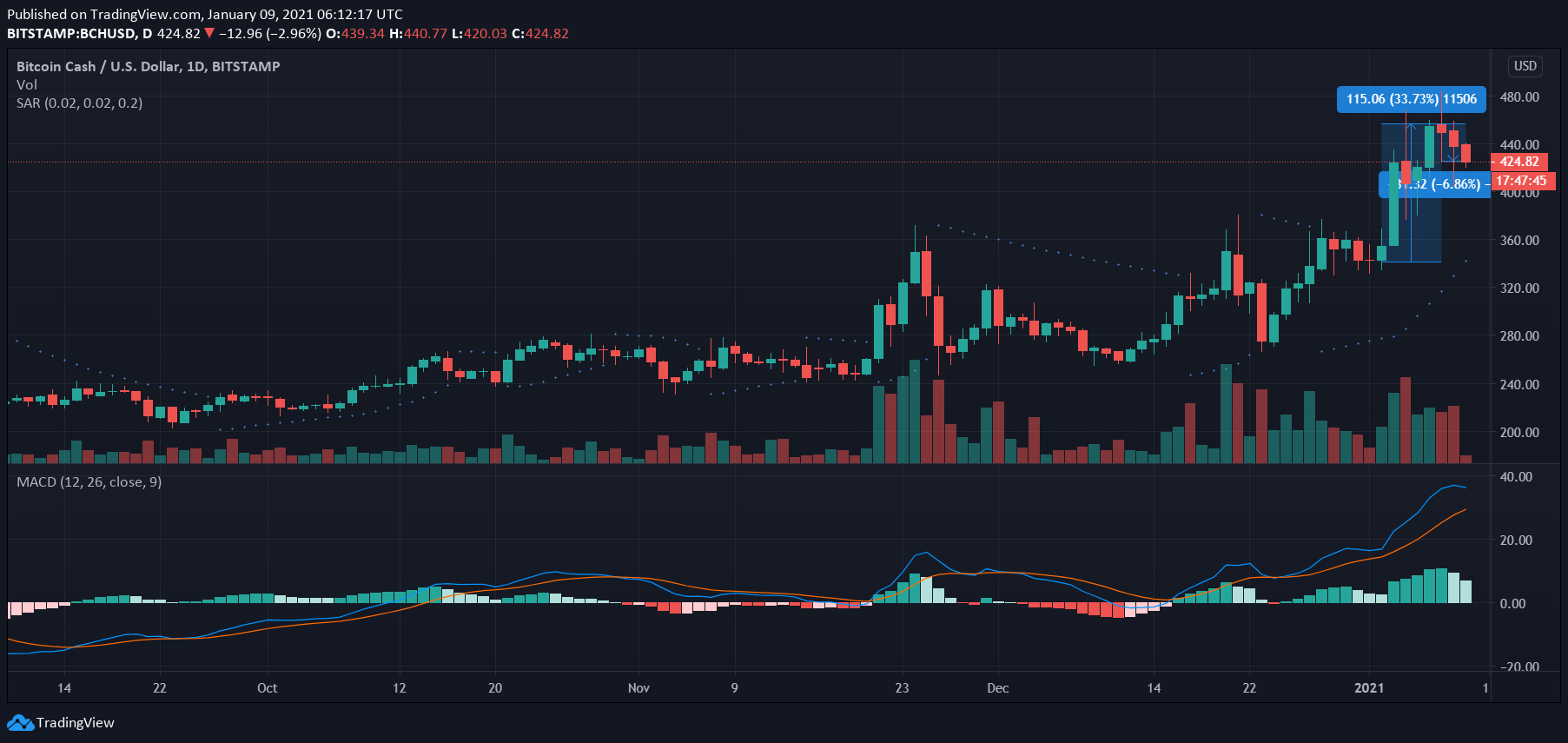Click the 2021 date axis label

coord(1369,688)
